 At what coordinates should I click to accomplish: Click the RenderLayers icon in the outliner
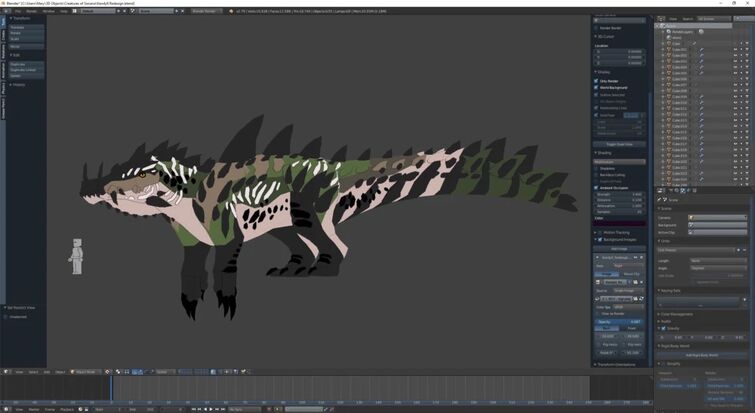pos(668,31)
